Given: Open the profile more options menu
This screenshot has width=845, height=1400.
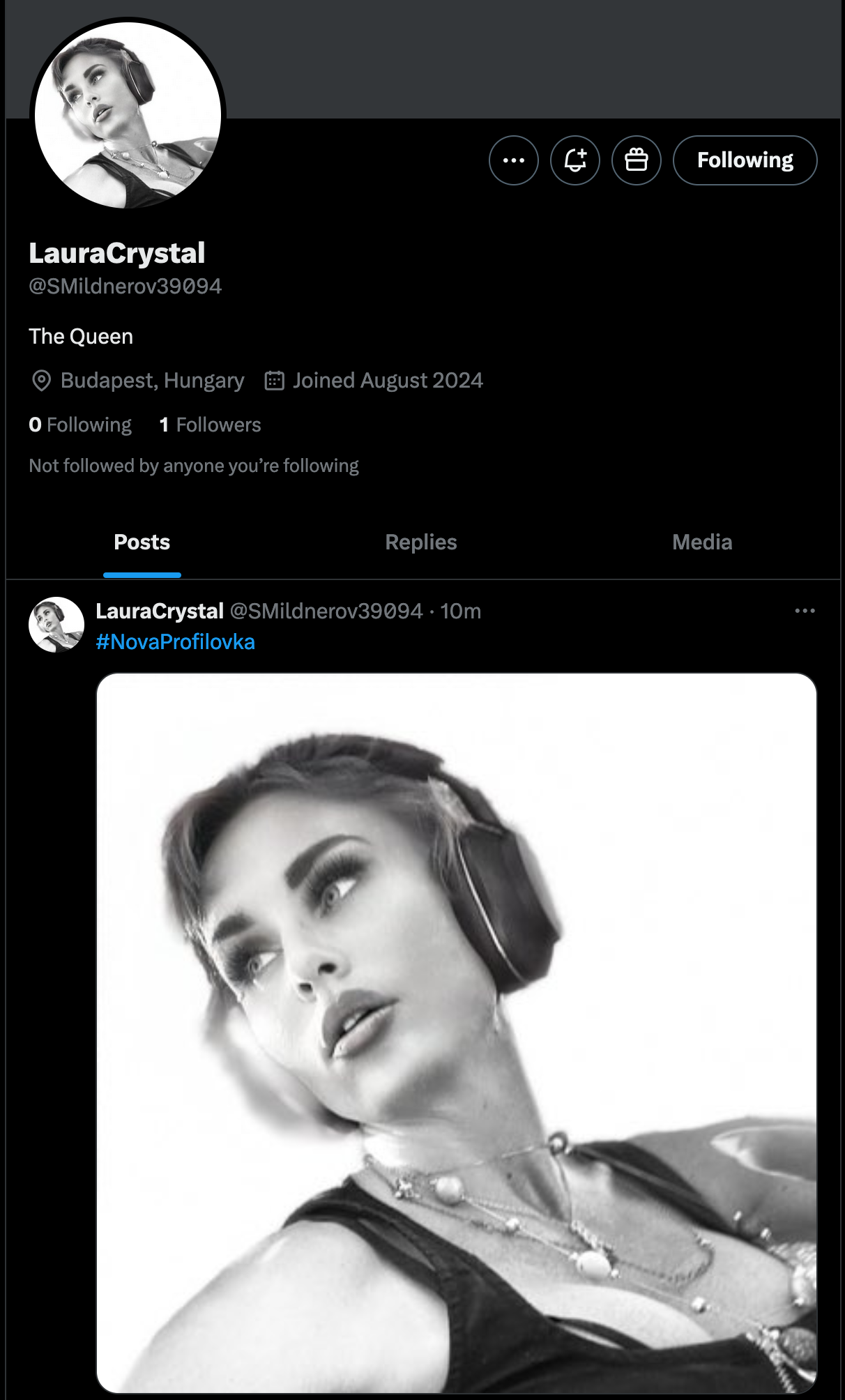Looking at the screenshot, I should pos(514,160).
